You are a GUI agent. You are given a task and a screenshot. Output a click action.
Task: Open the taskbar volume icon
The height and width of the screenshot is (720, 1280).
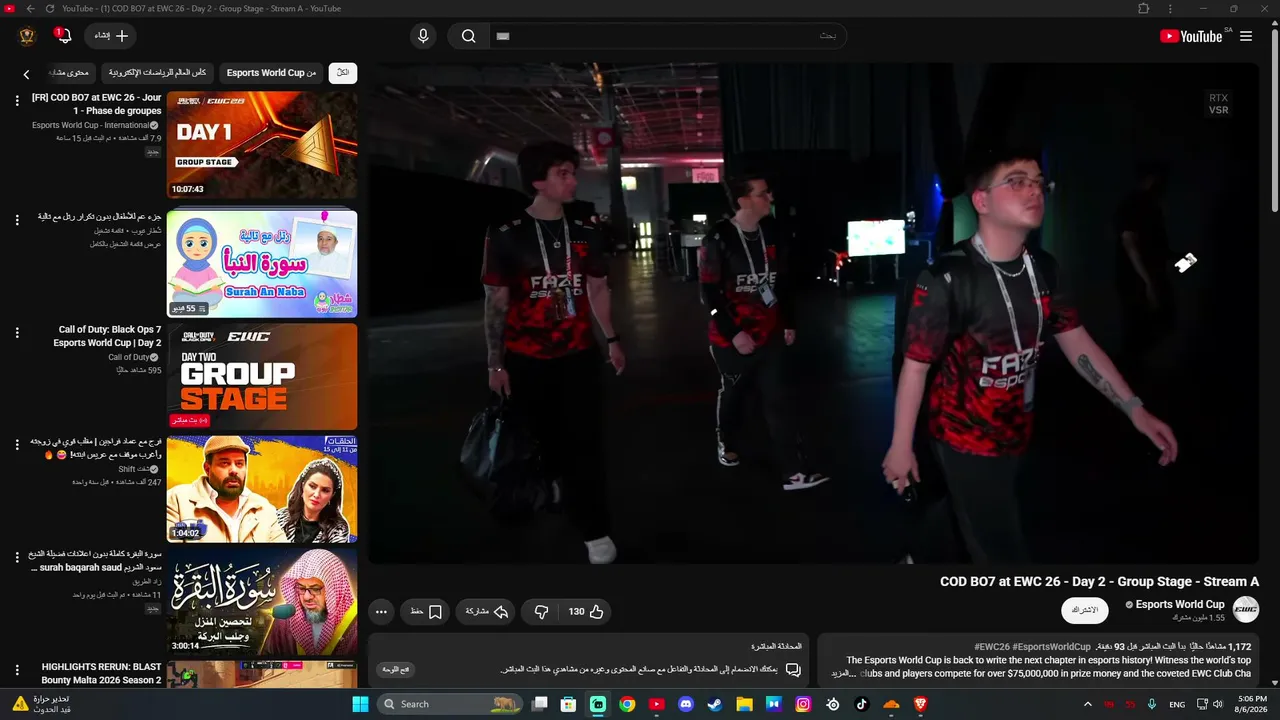tap(1217, 704)
